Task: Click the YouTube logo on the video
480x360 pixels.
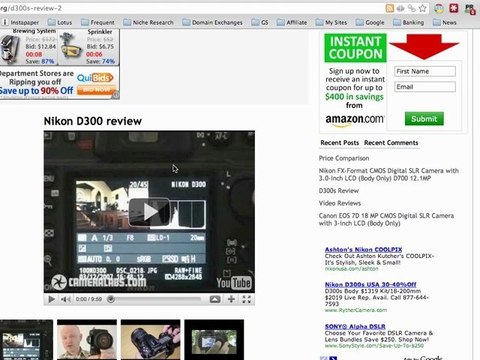Action: click(234, 283)
